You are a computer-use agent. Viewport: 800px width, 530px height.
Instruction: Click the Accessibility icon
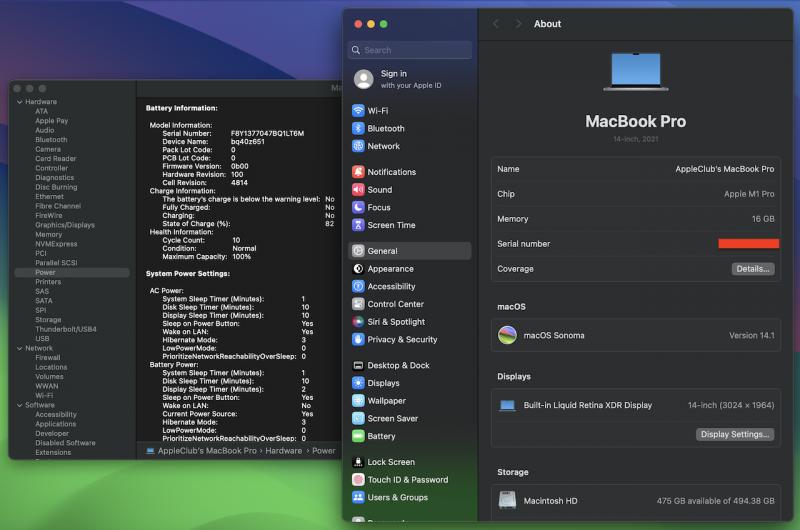pos(358,286)
